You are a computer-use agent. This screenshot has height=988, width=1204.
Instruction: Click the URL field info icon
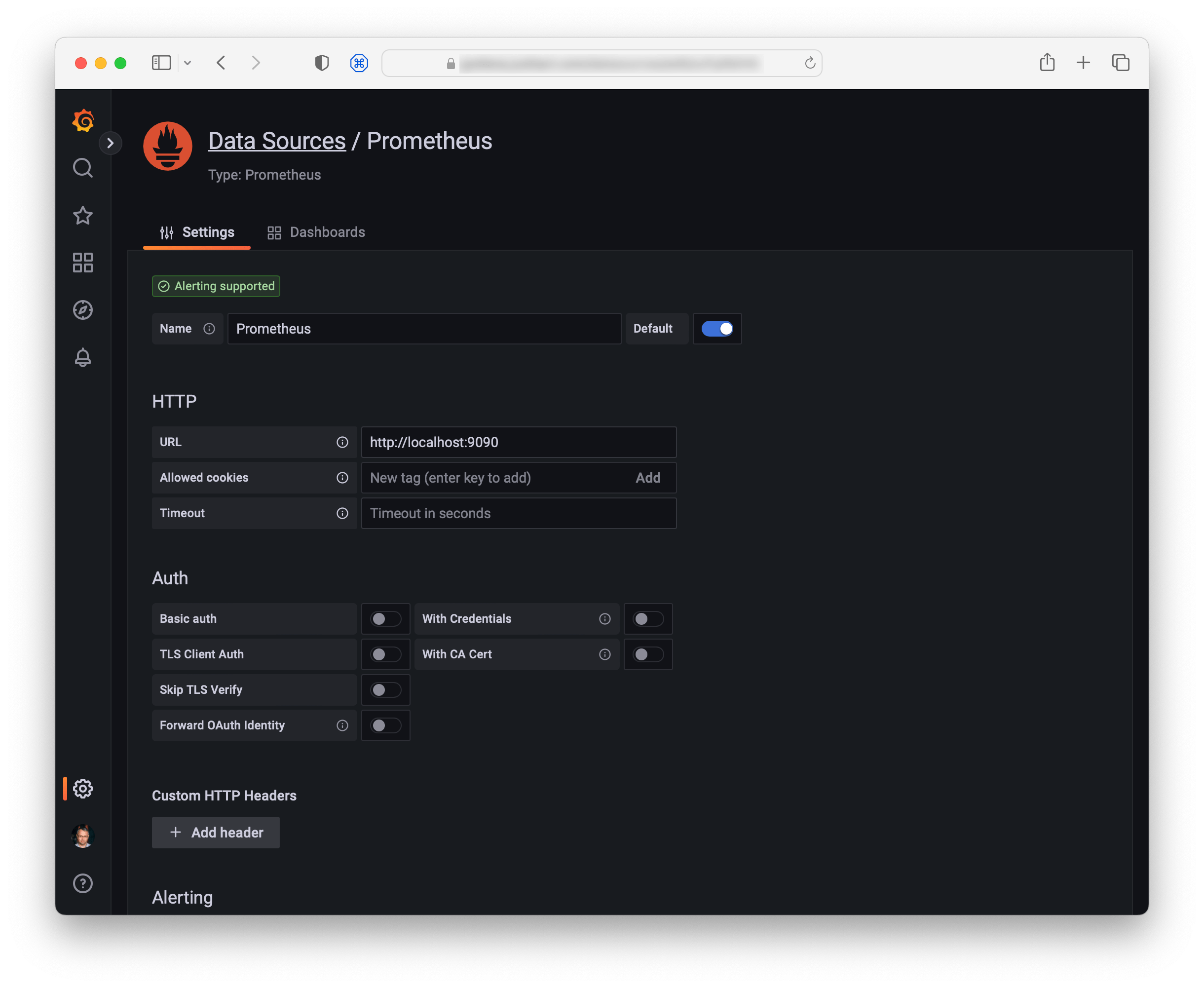click(342, 442)
